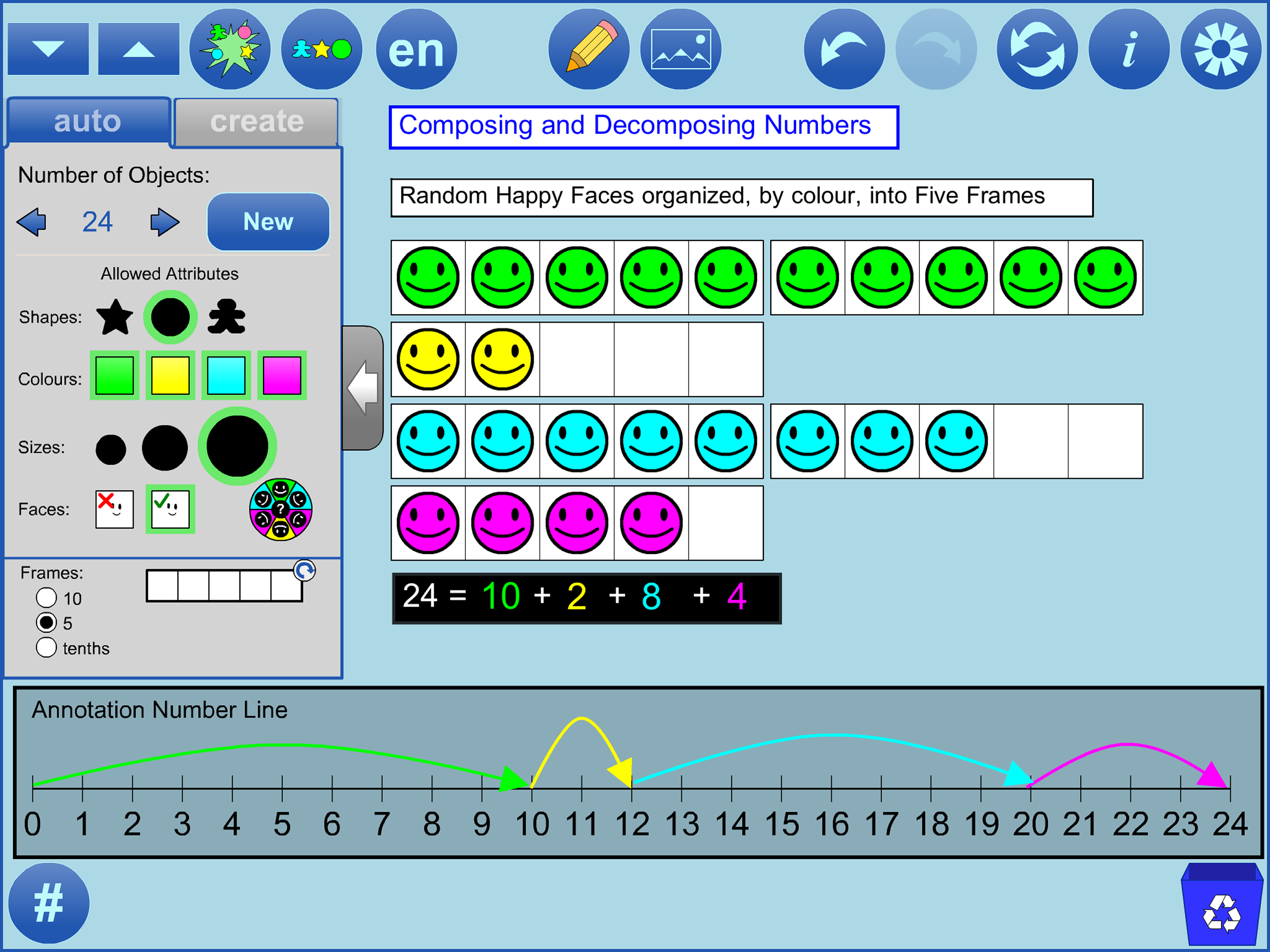This screenshot has height=952, width=1270.
Task: Click the down triangle toolbar button
Action: 48,49
